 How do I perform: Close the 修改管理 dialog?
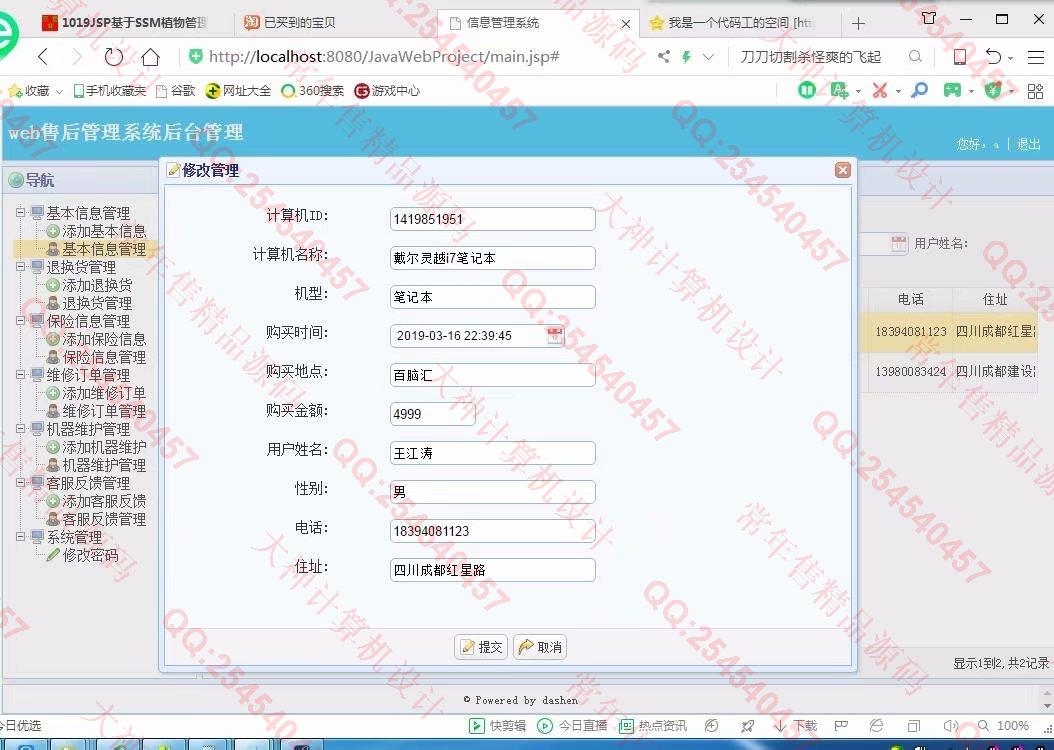[x=842, y=170]
